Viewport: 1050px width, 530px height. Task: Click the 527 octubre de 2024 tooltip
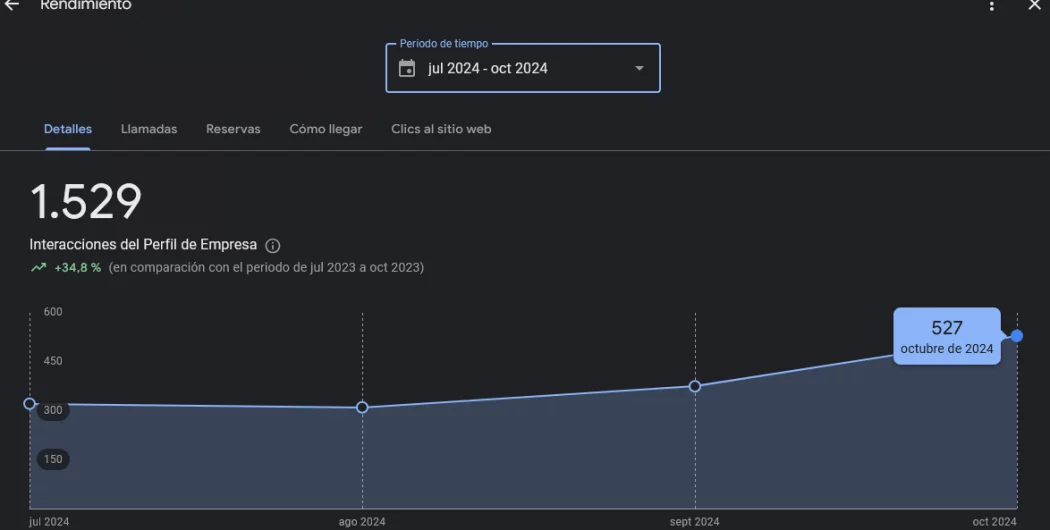pos(946,336)
